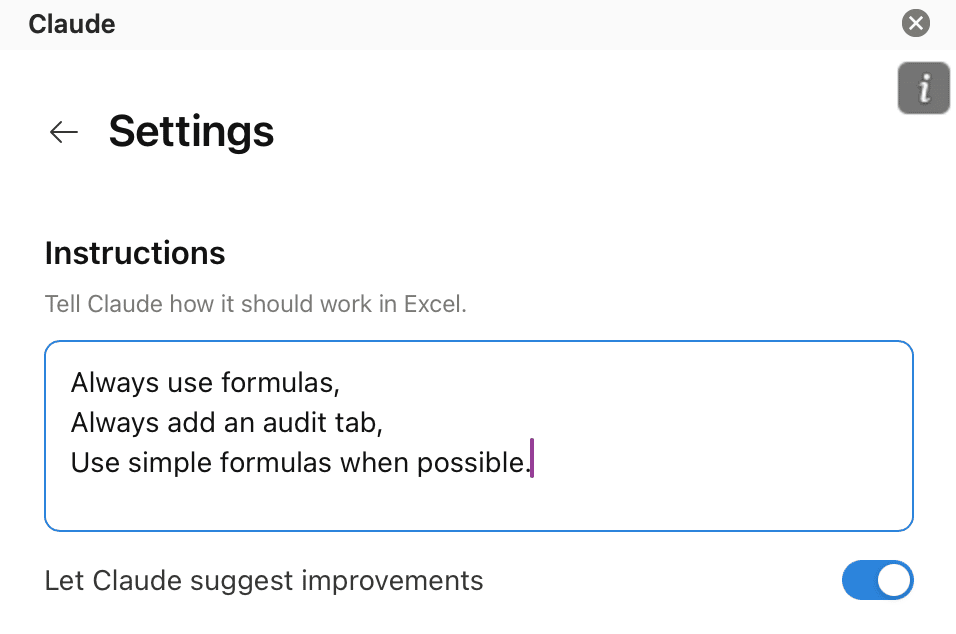Click the Let Claude suggest improvements label
This screenshot has height=634, width=956.
tap(263, 580)
